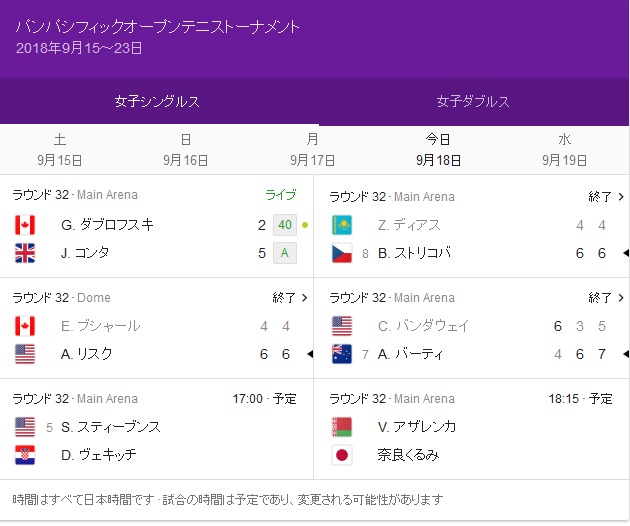
Task: Select date 土 9月15日
Action: 60,149
